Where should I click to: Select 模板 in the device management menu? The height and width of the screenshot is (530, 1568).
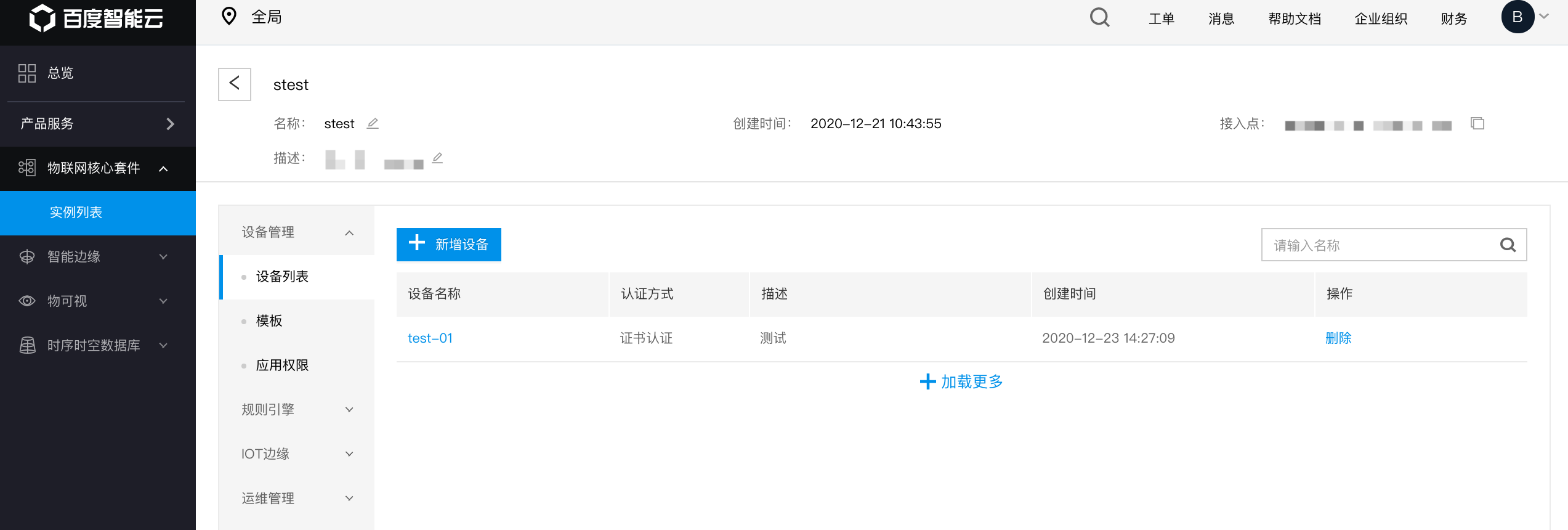[269, 320]
